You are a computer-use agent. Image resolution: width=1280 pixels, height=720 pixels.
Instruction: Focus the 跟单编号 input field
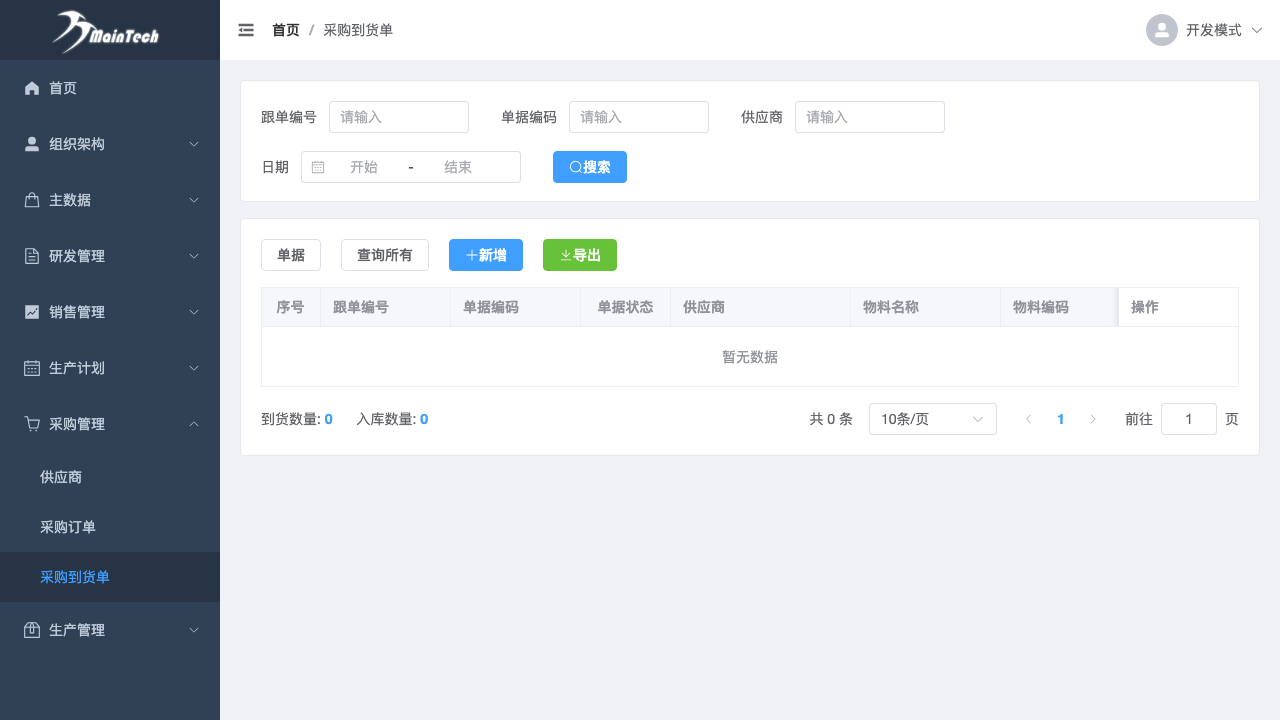coord(398,117)
